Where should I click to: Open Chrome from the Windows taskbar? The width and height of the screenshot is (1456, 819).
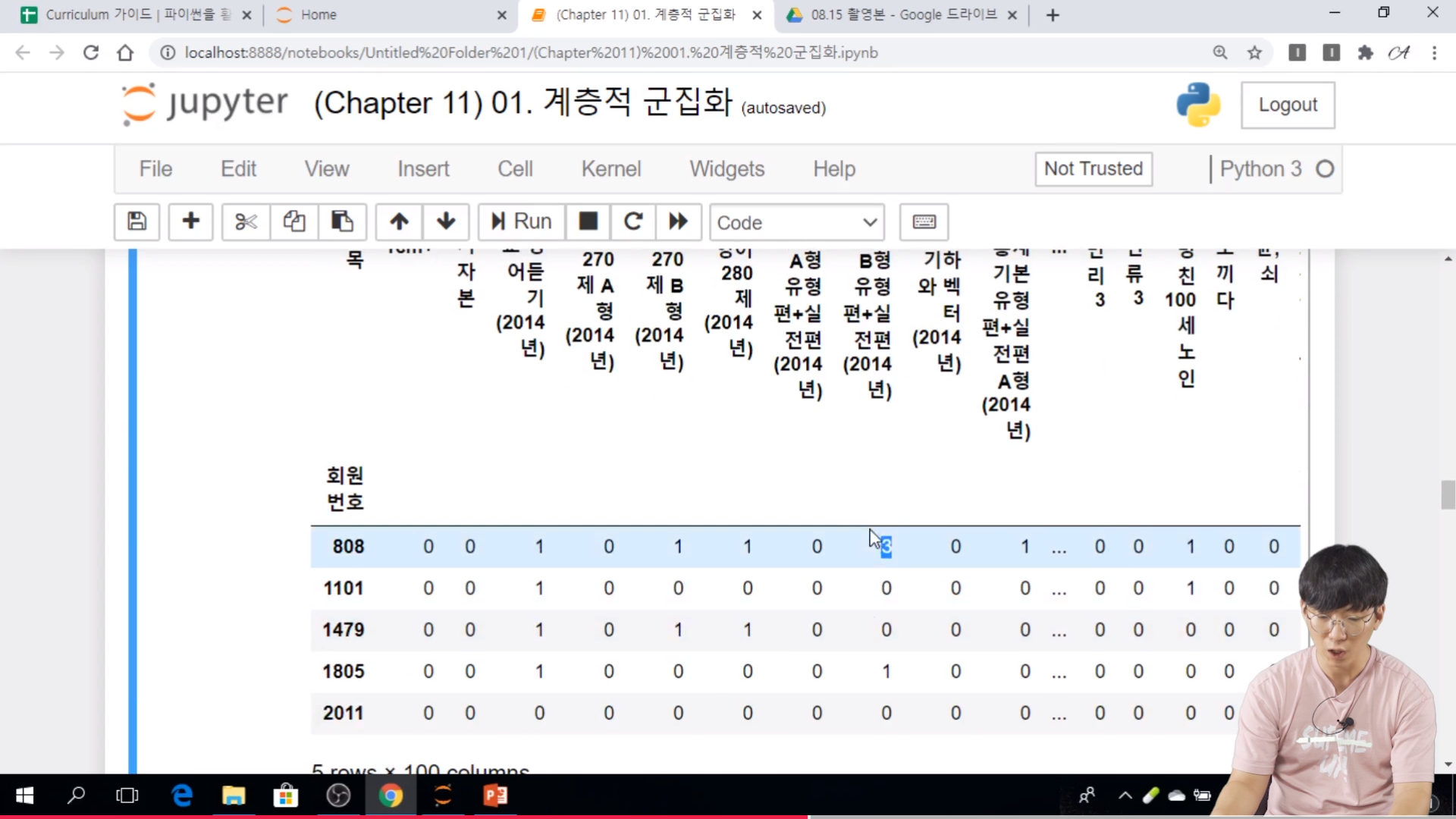click(x=391, y=795)
